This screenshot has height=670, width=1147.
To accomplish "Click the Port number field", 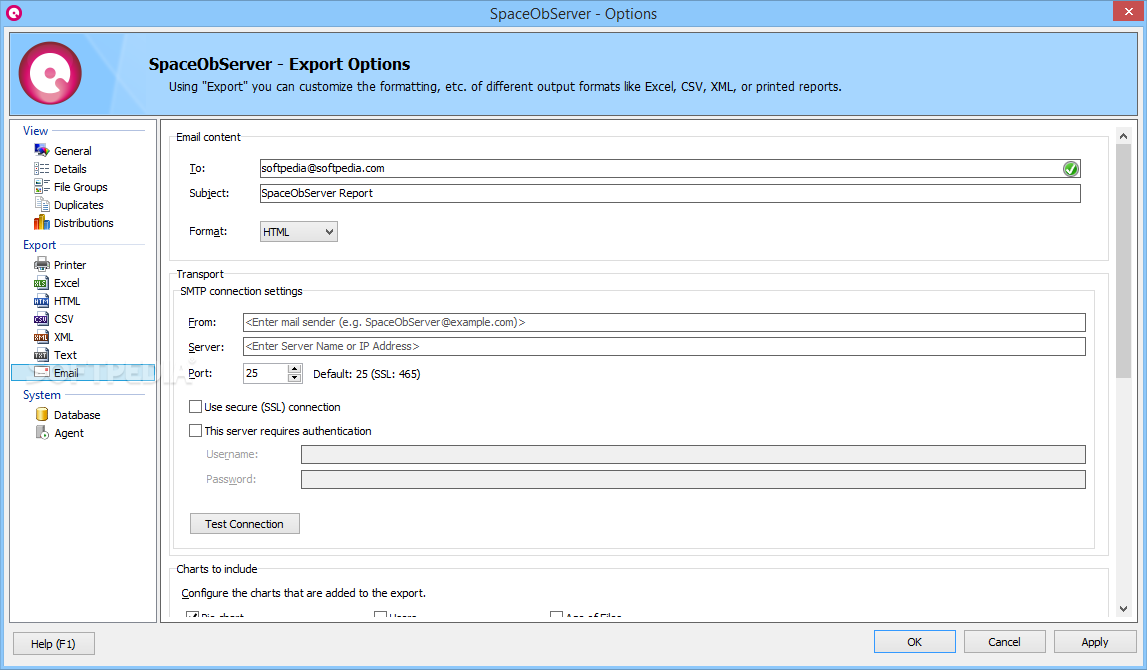I will [266, 373].
